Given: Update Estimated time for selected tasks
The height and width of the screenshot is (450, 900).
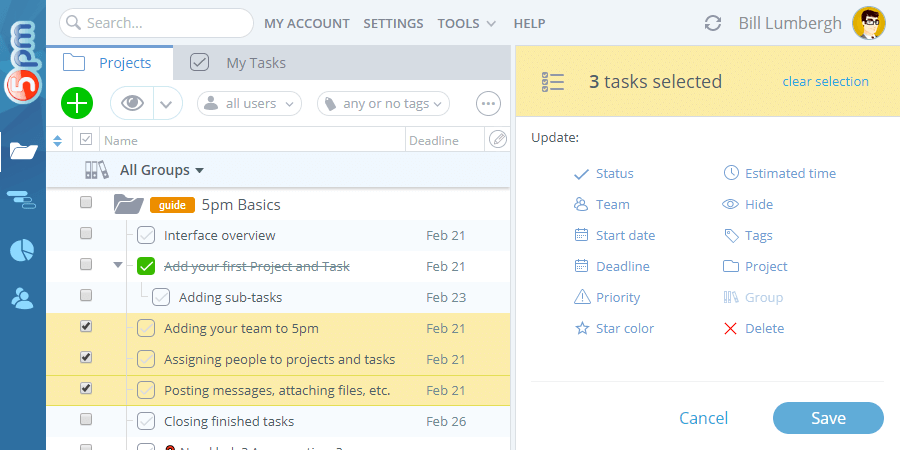Looking at the screenshot, I should [779, 173].
